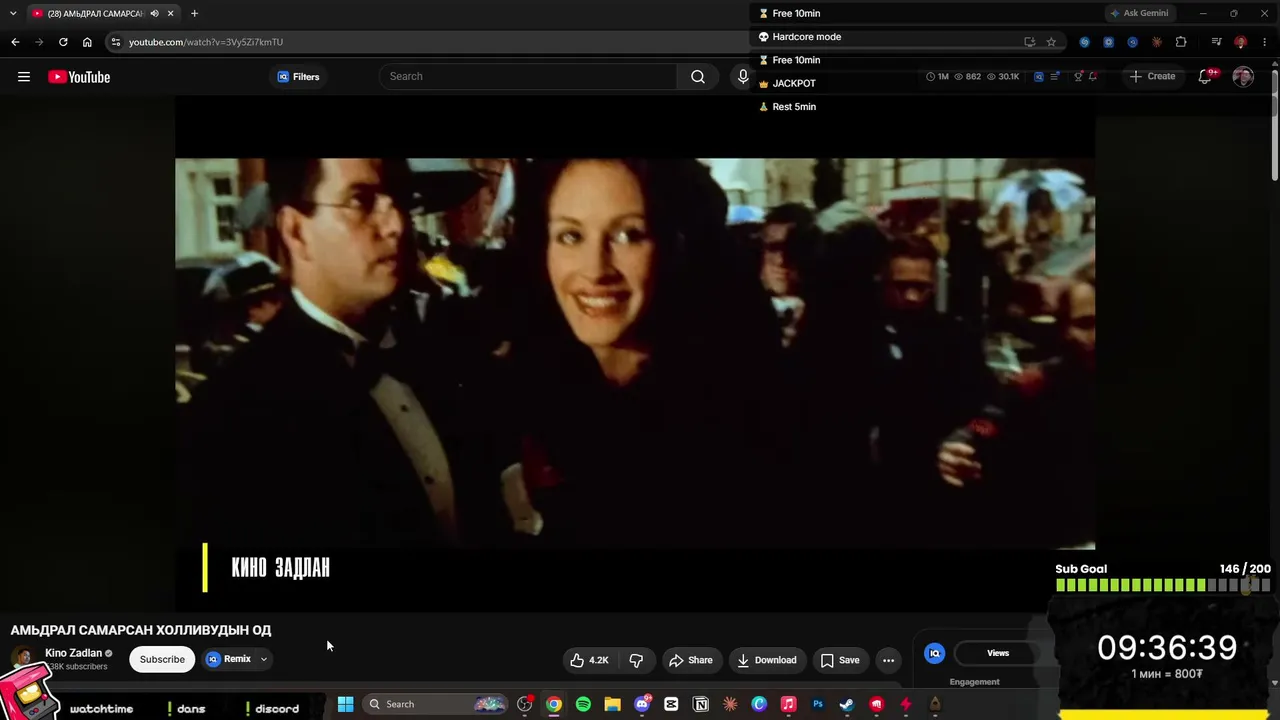Open the vidIQ alerts bell icon
The image size is (1280, 720).
point(1093,77)
